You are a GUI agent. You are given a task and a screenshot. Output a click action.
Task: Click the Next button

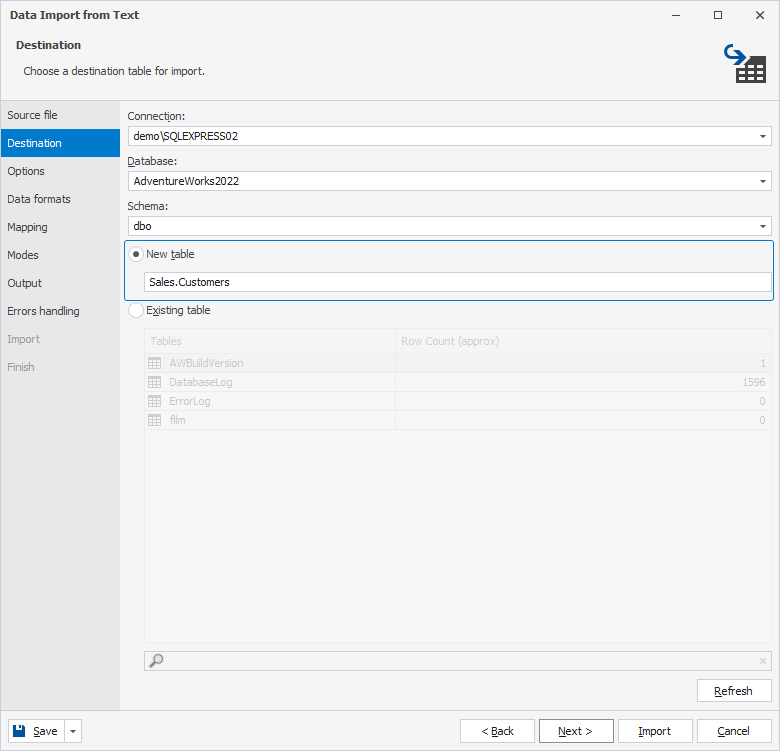(576, 731)
